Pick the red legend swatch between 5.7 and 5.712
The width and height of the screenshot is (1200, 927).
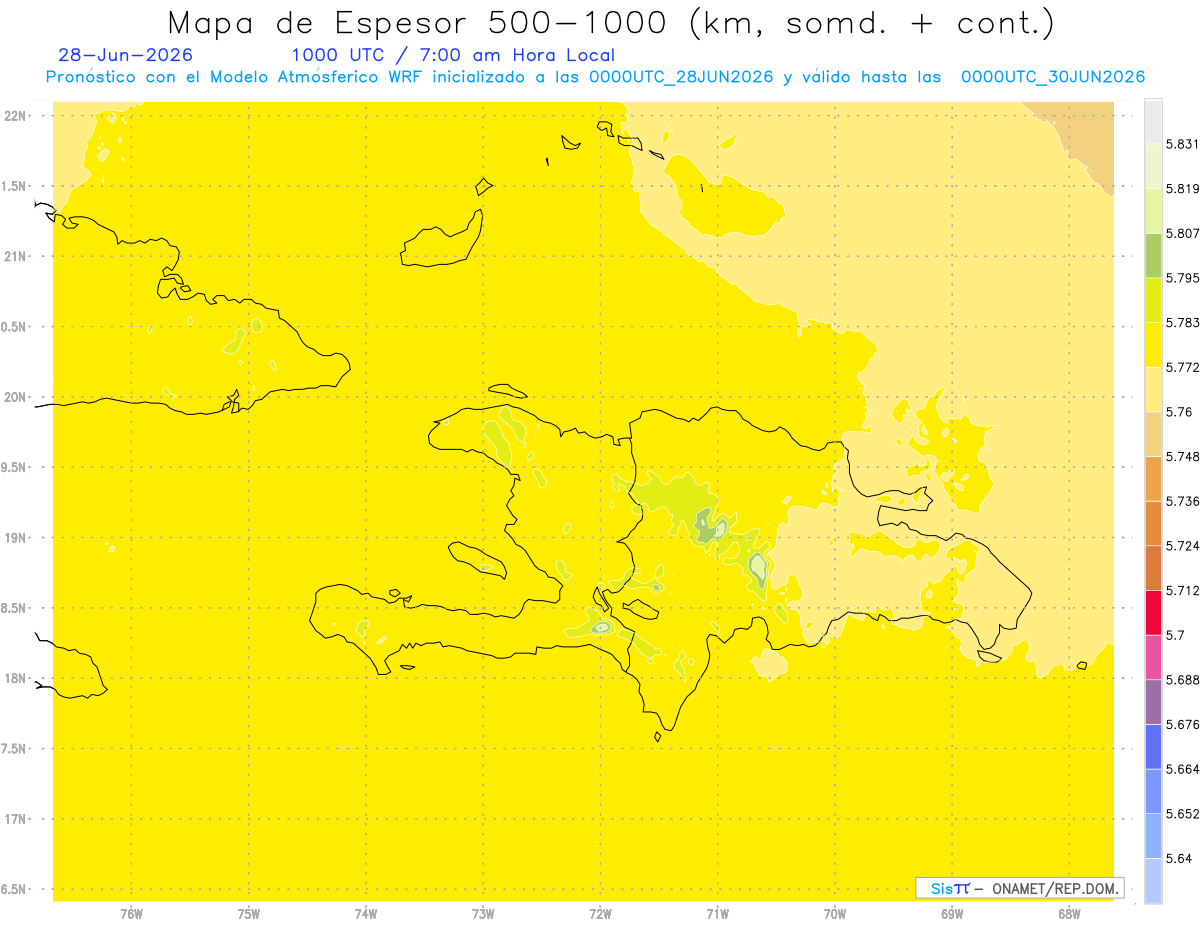pyautogui.click(x=1153, y=613)
